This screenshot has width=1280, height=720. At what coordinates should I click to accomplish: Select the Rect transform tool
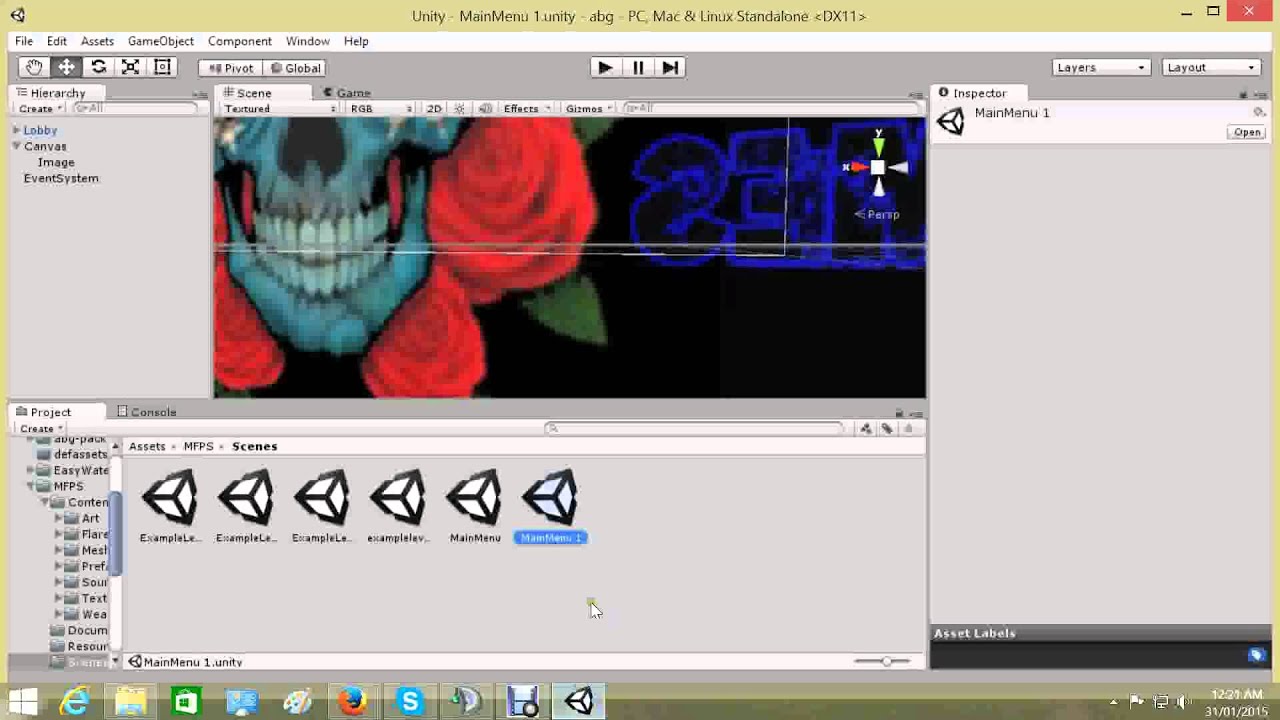coord(162,67)
